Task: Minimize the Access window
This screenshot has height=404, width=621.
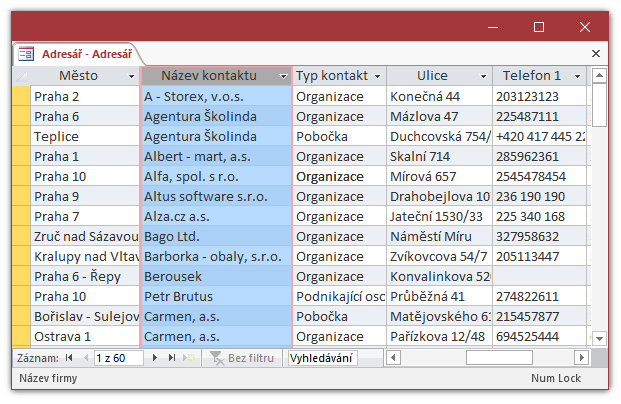Action: (x=493, y=27)
